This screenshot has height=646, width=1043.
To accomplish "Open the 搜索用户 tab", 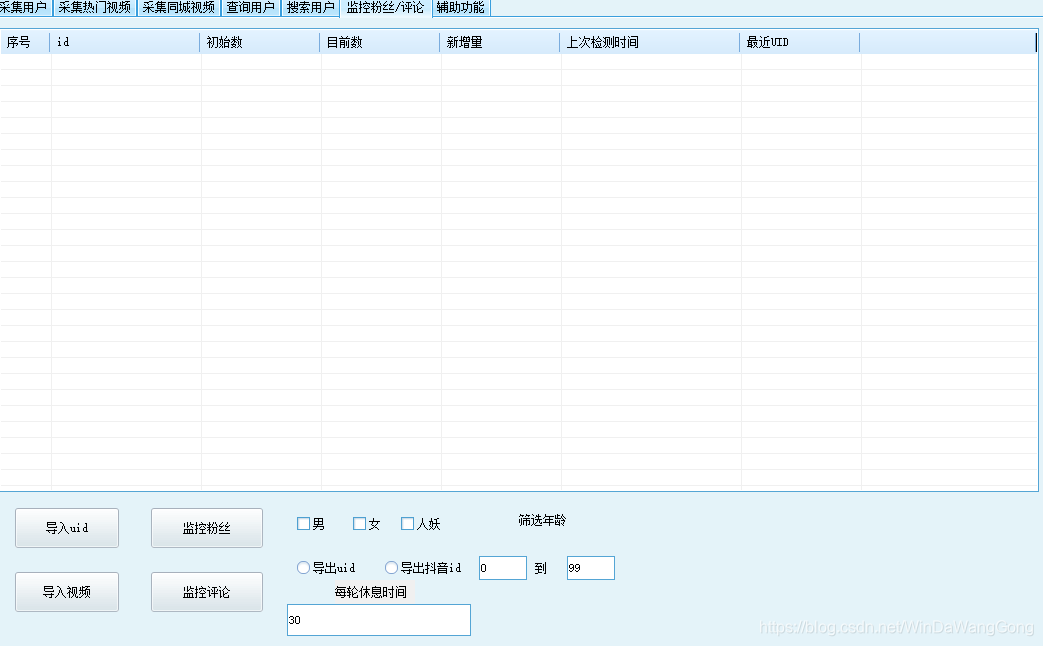I will point(310,8).
